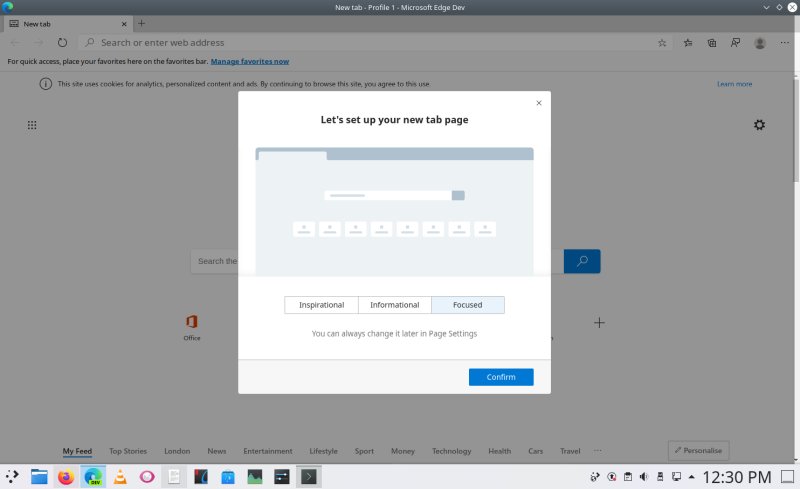This screenshot has width=800, height=489.
Task: Expand more feed categories ellipsis
Action: click(597, 450)
